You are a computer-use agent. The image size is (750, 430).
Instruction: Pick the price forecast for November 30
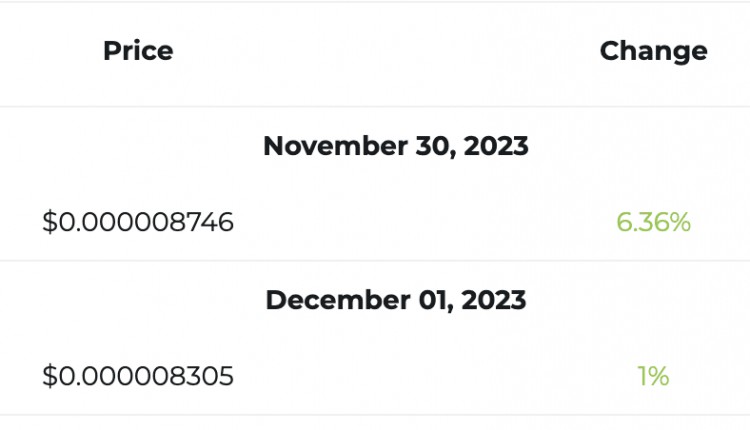pyautogui.click(x=138, y=222)
